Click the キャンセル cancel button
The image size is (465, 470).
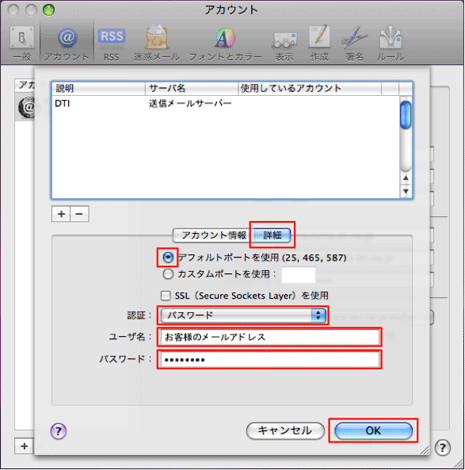[285, 431]
